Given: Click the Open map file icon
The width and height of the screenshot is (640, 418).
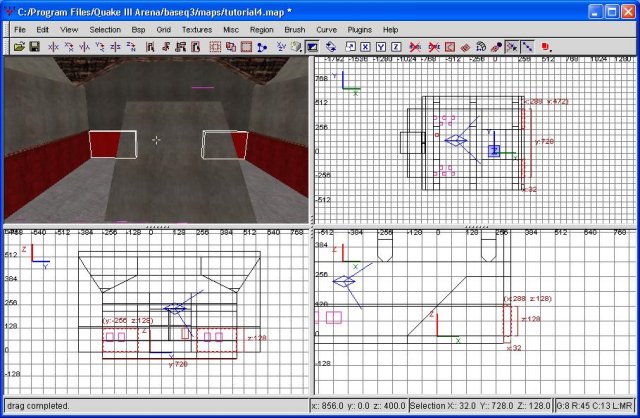Looking at the screenshot, I should [19, 47].
